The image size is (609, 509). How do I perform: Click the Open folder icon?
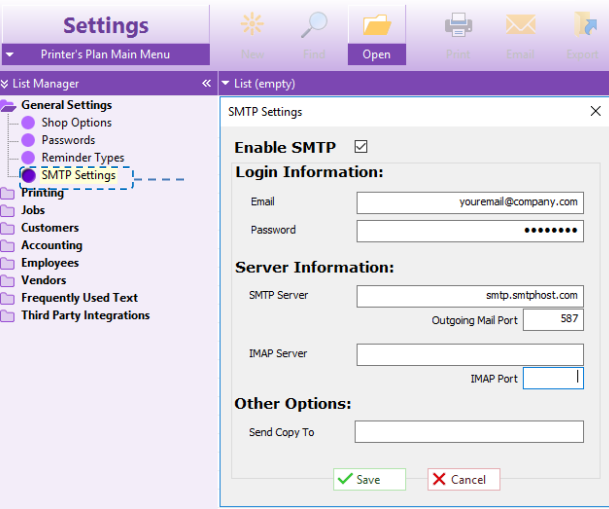tap(377, 25)
